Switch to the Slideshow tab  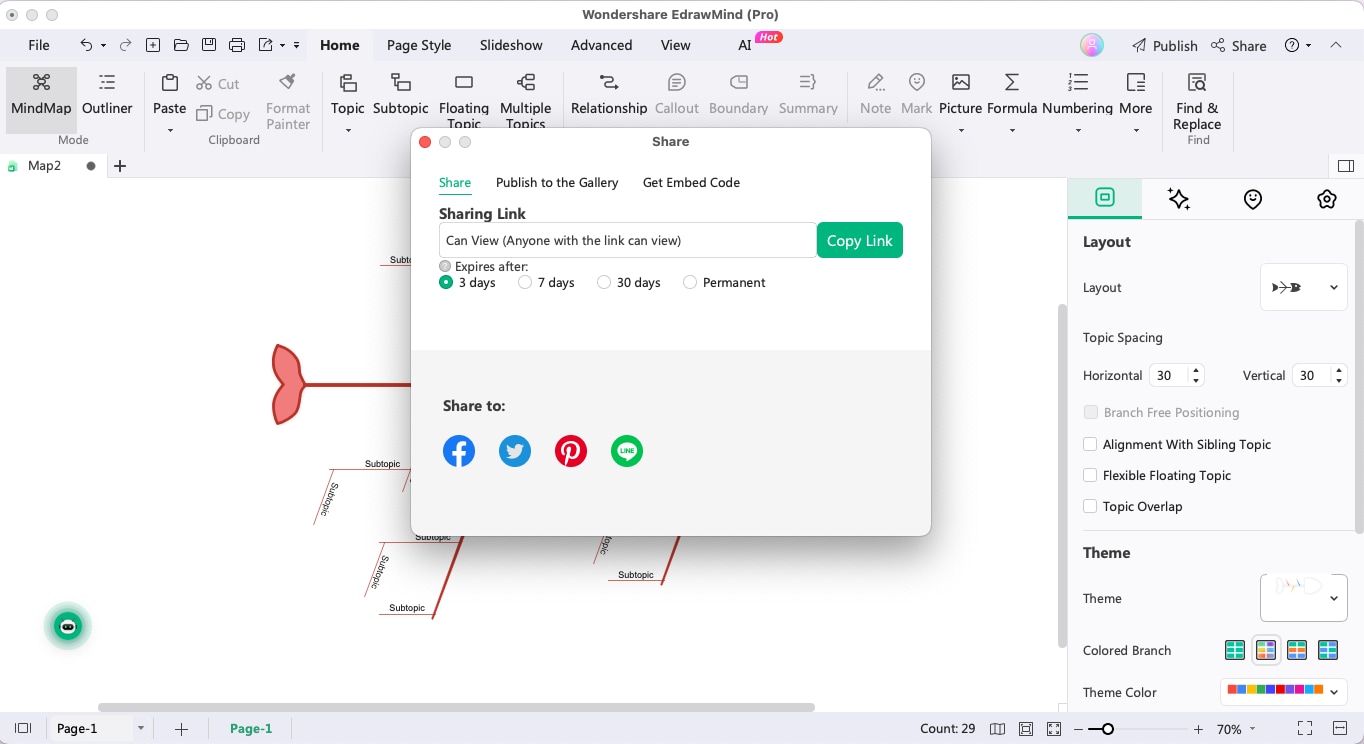point(511,45)
